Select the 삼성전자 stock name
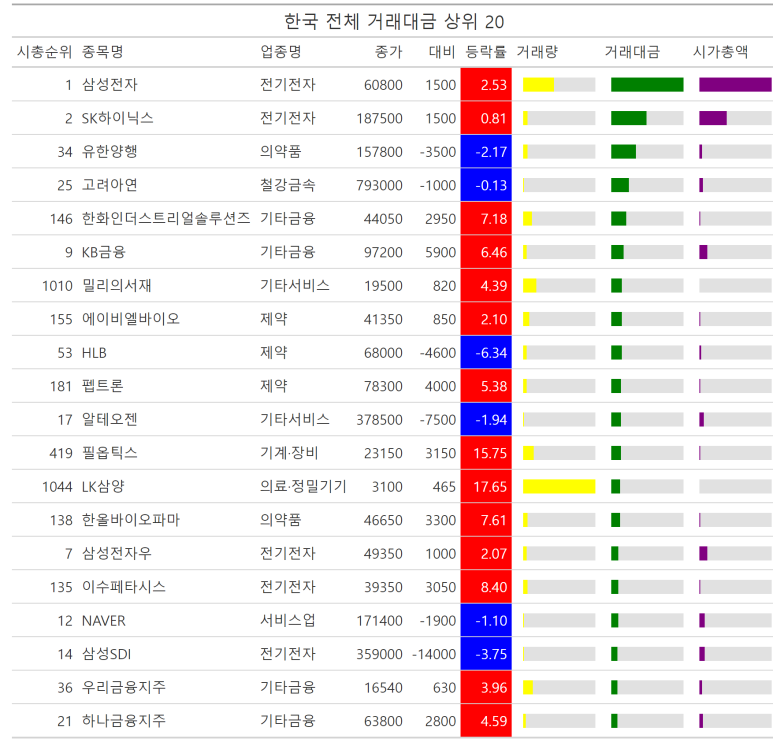The width and height of the screenshot is (773, 742). tap(109, 84)
